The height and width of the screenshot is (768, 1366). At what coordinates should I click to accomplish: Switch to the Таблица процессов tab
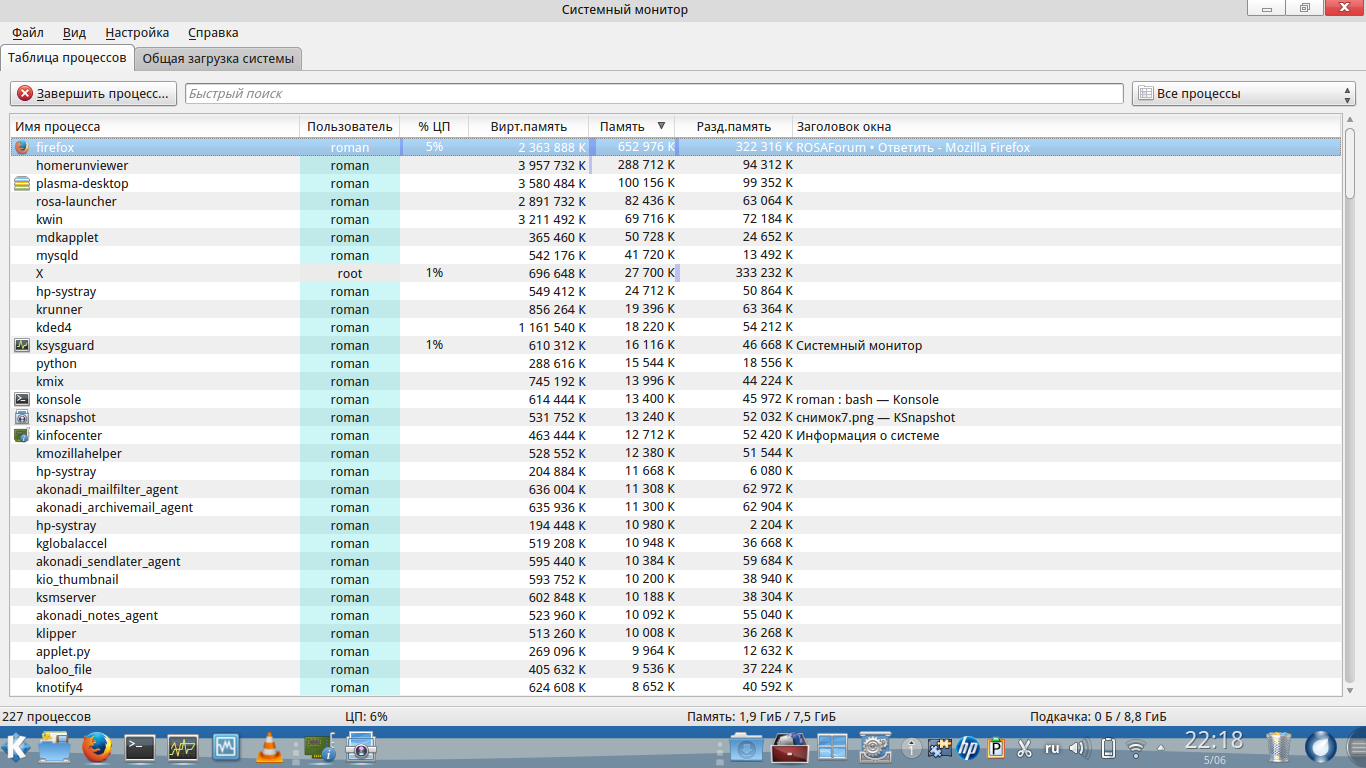[x=68, y=57]
